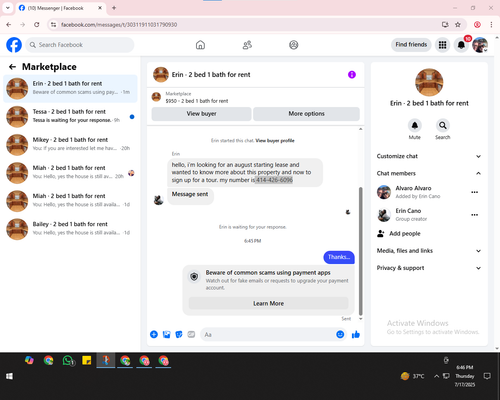
Task: Open the Bailey conversation in the list
Action: click(x=70, y=229)
